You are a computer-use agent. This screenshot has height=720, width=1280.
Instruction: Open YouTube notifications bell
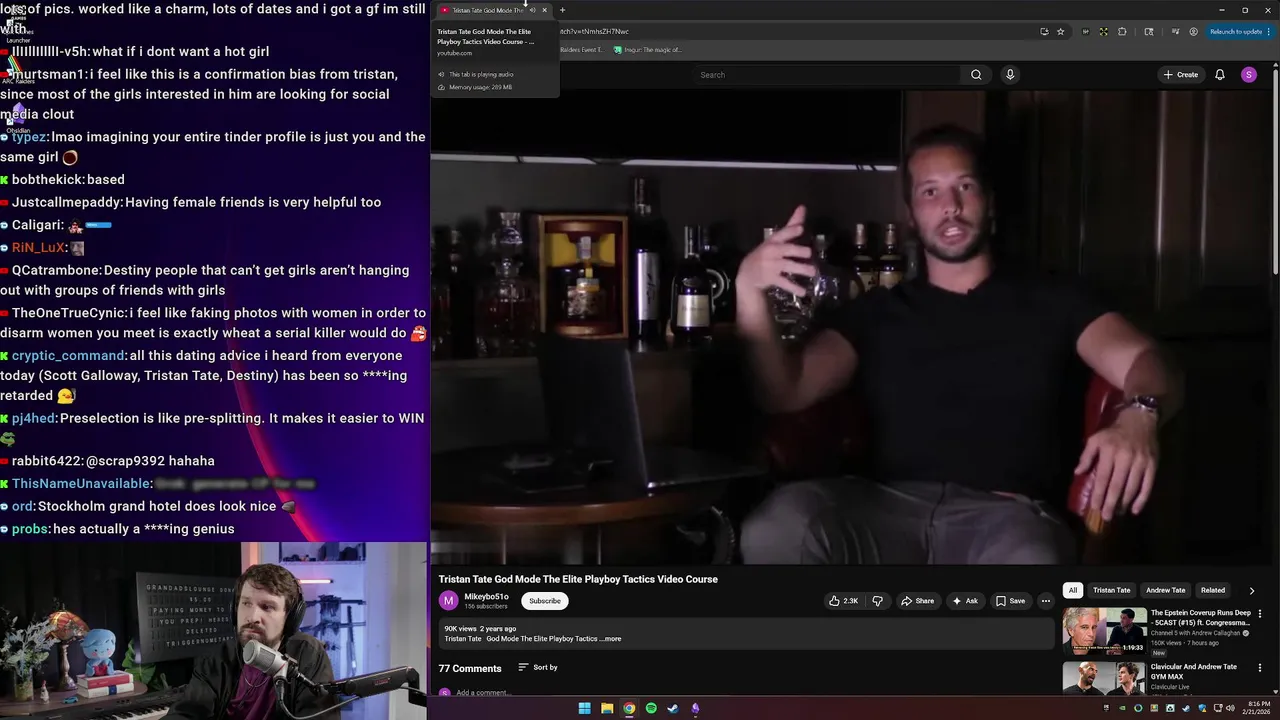coord(1220,75)
